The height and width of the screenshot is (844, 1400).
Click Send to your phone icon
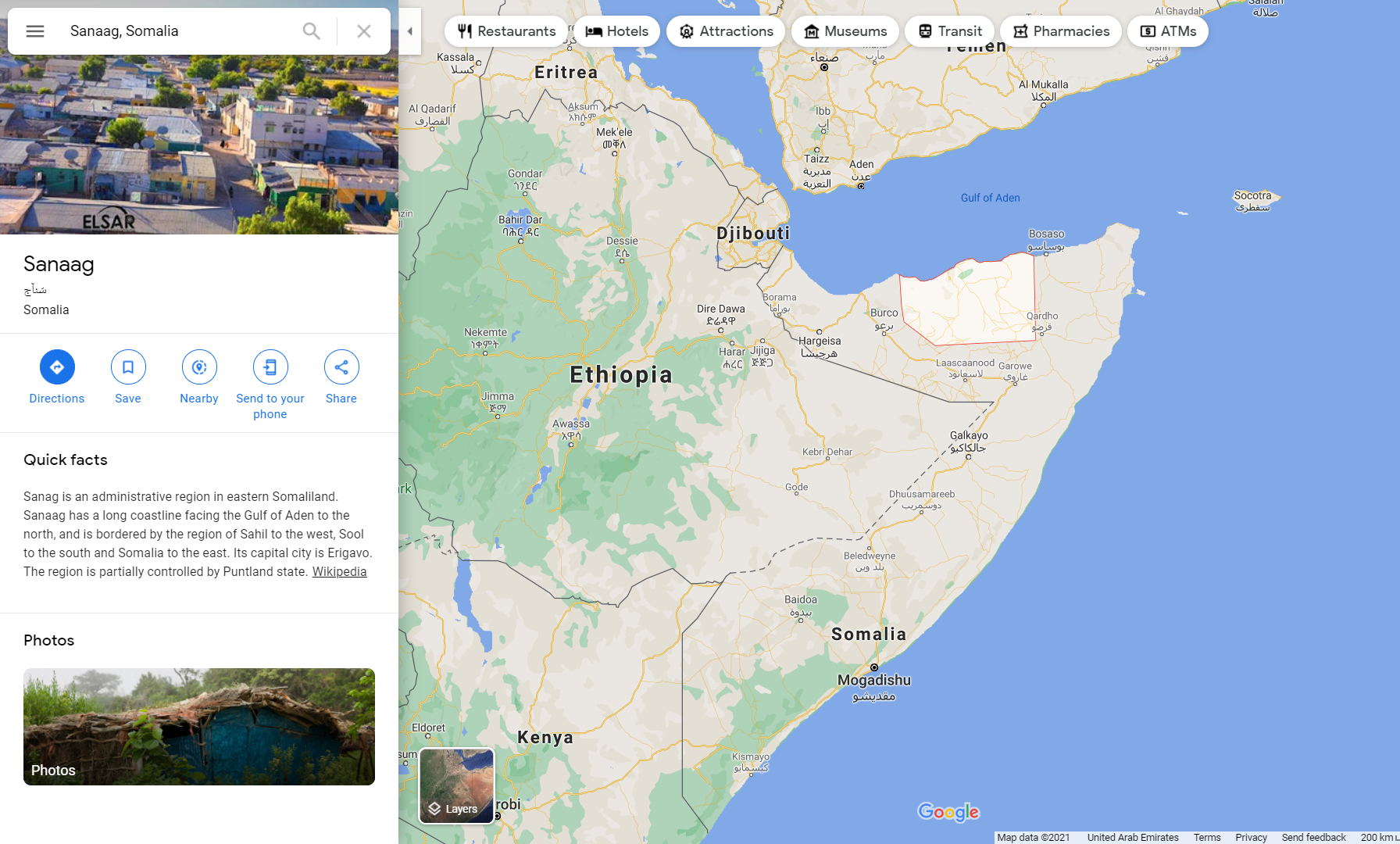click(270, 367)
